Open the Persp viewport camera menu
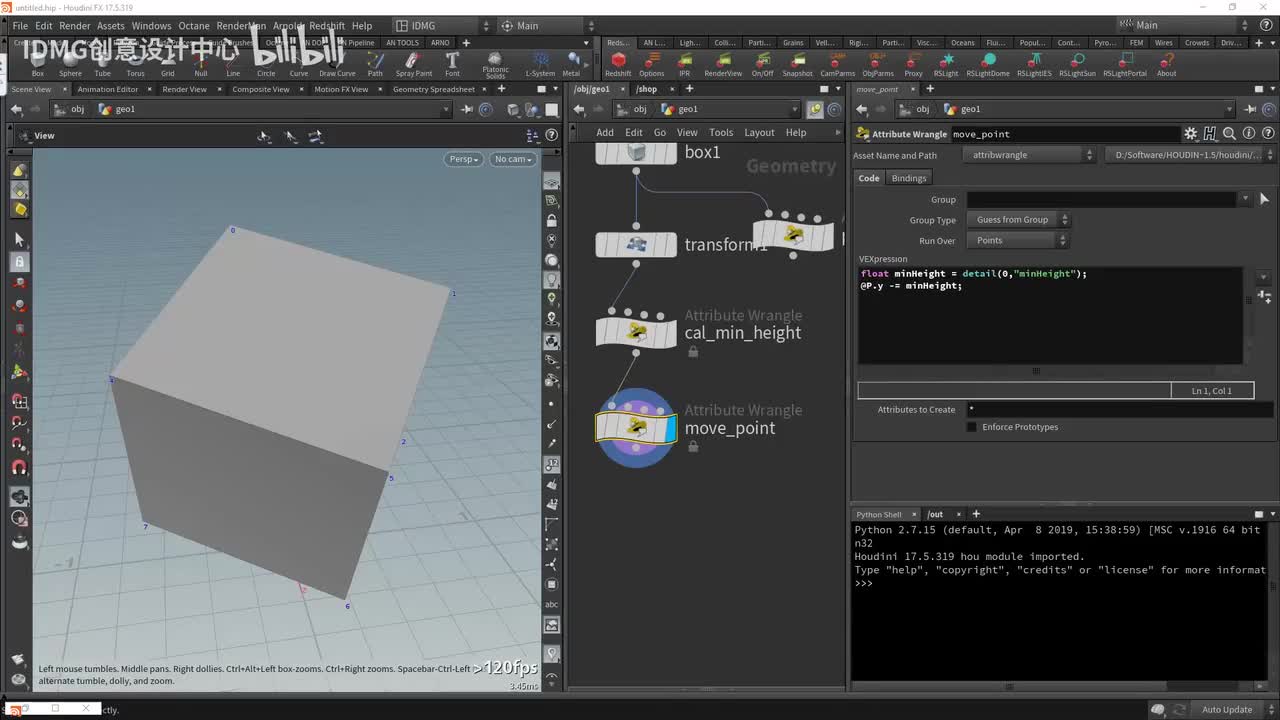1280x720 pixels. coord(464,159)
